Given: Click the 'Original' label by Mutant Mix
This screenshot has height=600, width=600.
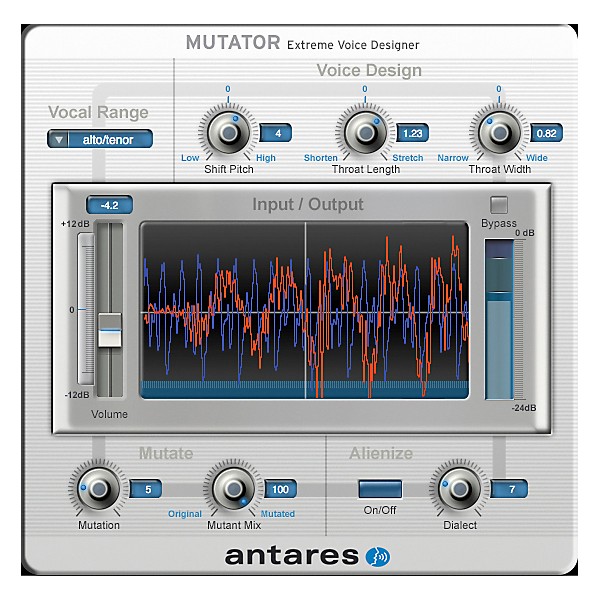Looking at the screenshot, I should [x=185, y=514].
